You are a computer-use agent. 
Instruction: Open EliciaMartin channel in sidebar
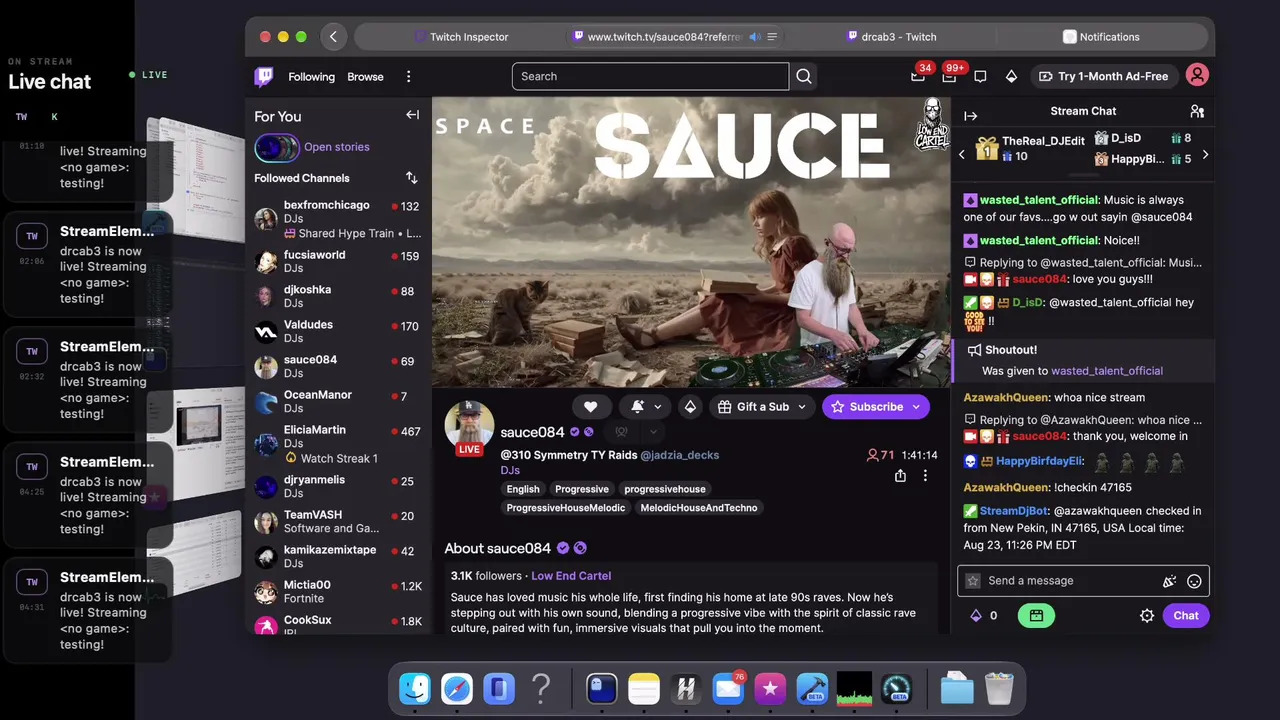[x=338, y=443]
